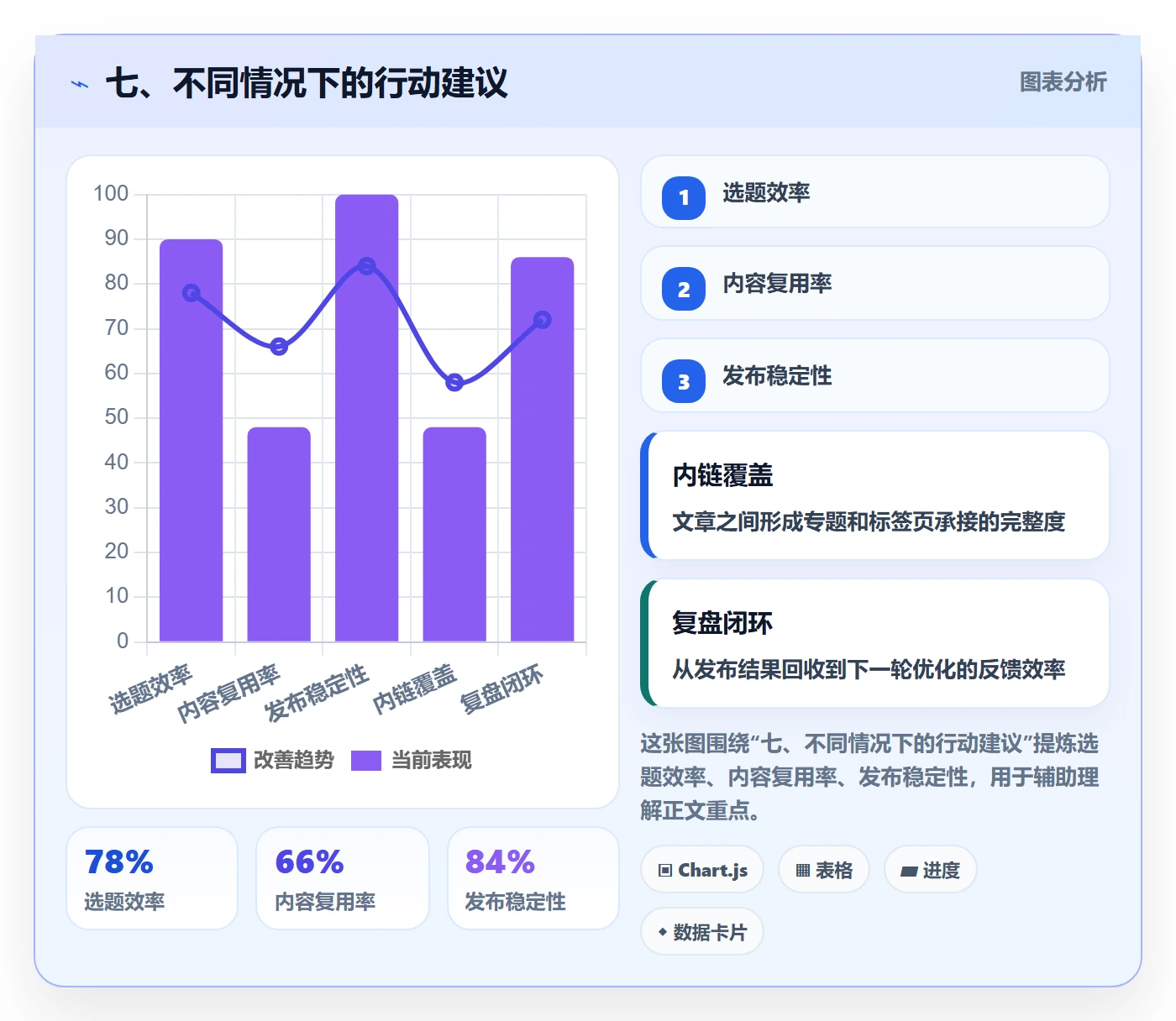This screenshot has width=1176, height=1021.
Task: Click the 84% 发布稳定性 stat card
Action: tap(533, 878)
